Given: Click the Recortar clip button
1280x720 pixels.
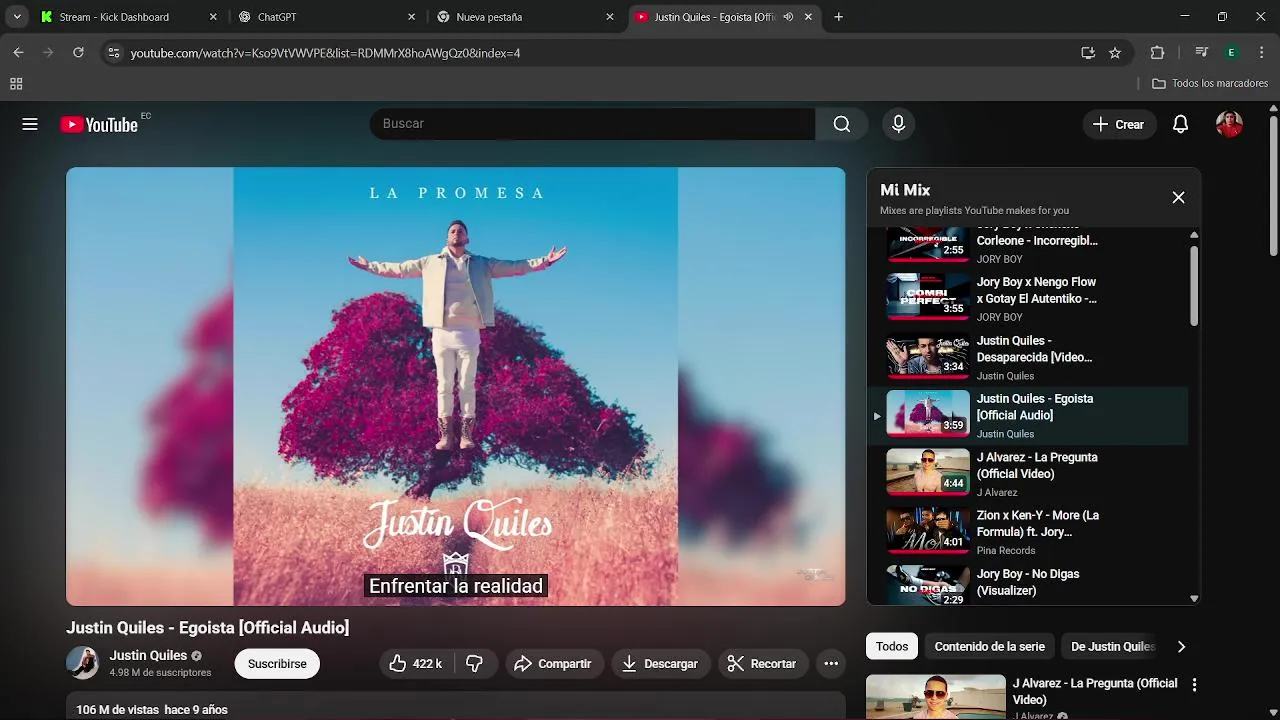Looking at the screenshot, I should (761, 664).
